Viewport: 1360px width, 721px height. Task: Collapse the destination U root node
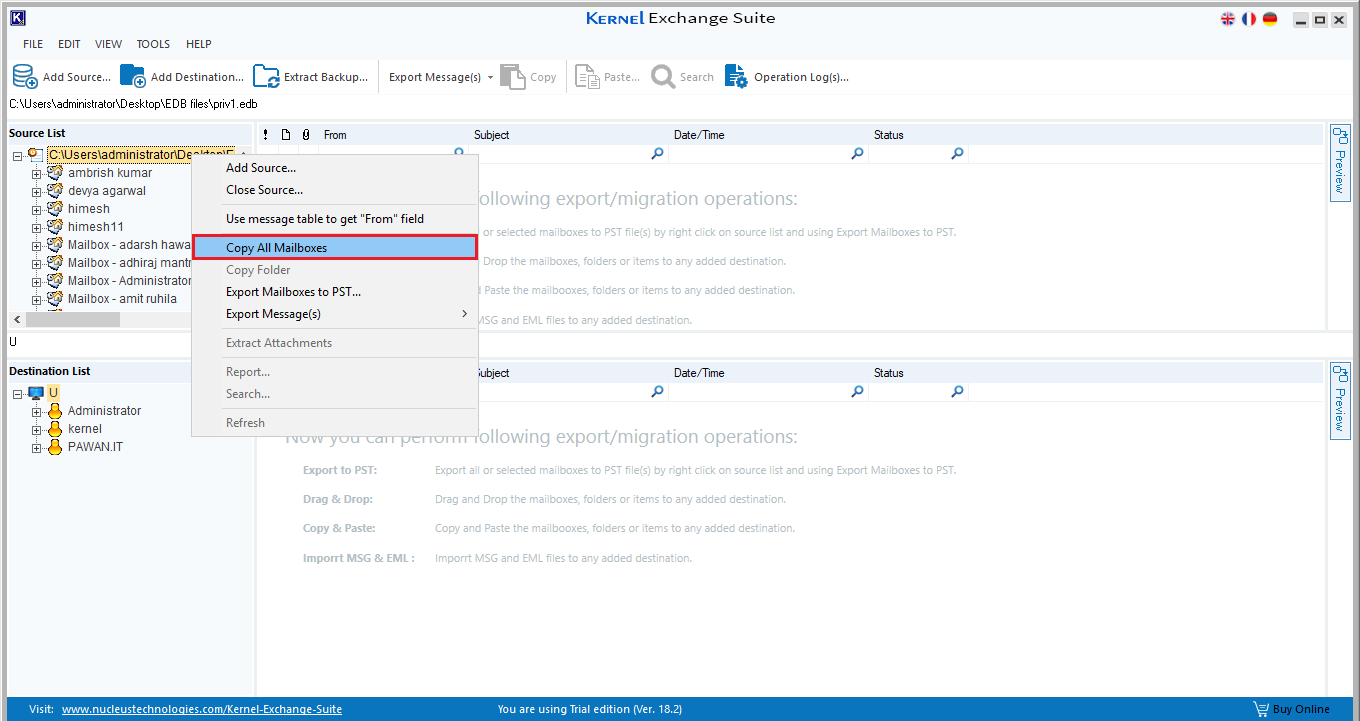[x=18, y=393]
